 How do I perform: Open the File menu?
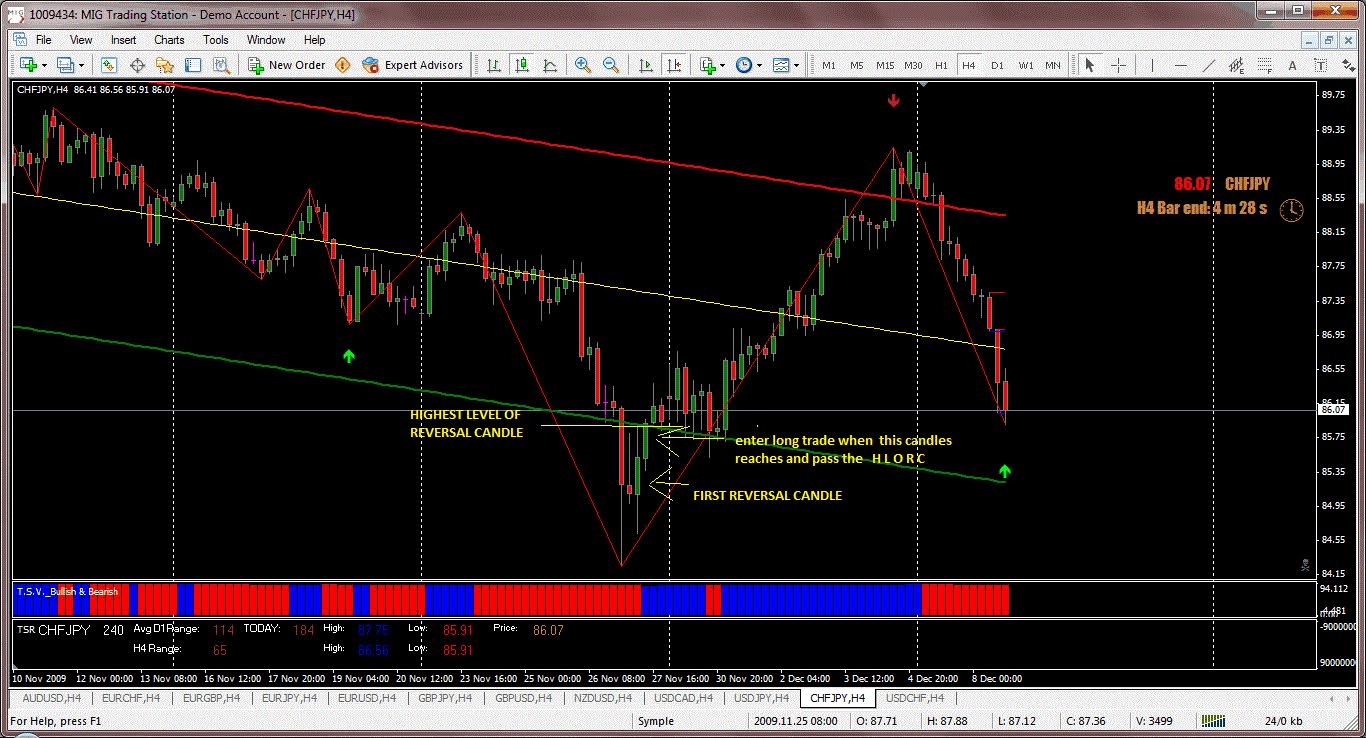pyautogui.click(x=44, y=40)
